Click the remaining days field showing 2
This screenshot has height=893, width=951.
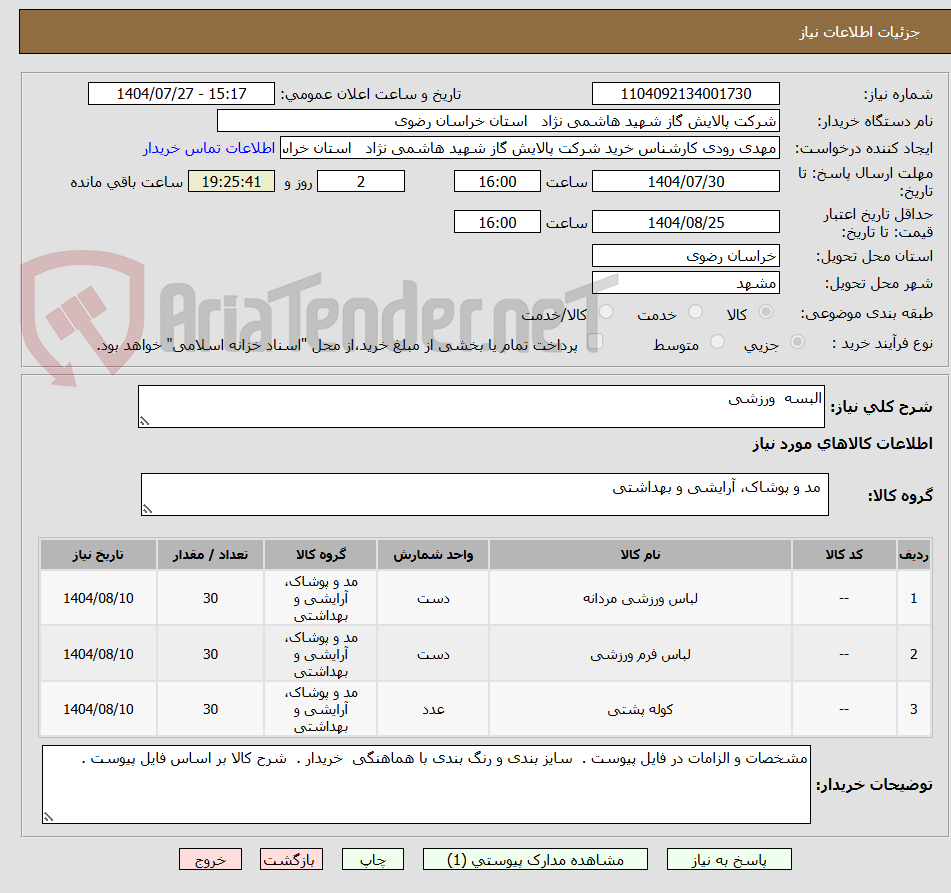[361, 181]
